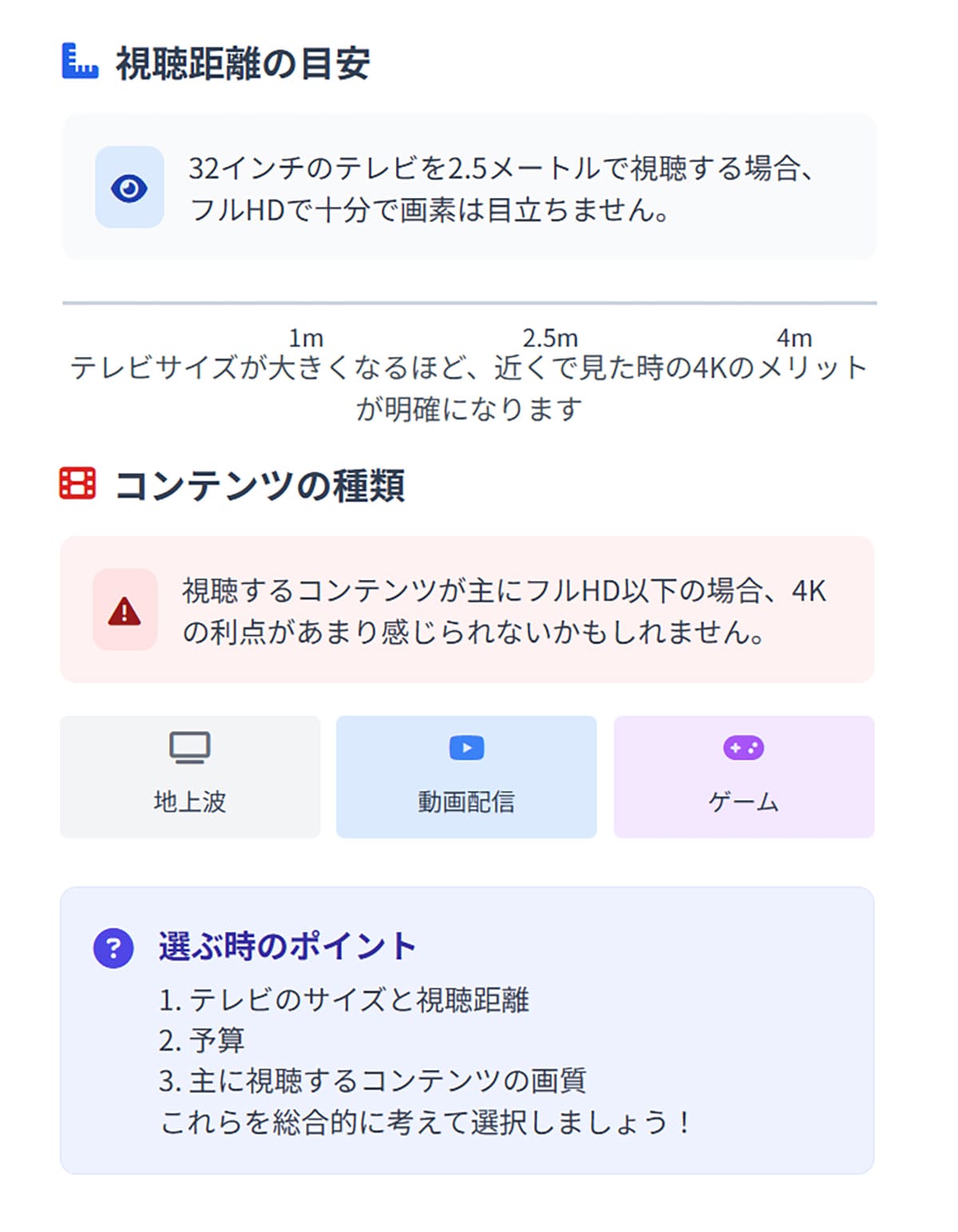The image size is (958, 1232).
Task: Click the 選ぶ時のポイント title
Action: tap(287, 946)
